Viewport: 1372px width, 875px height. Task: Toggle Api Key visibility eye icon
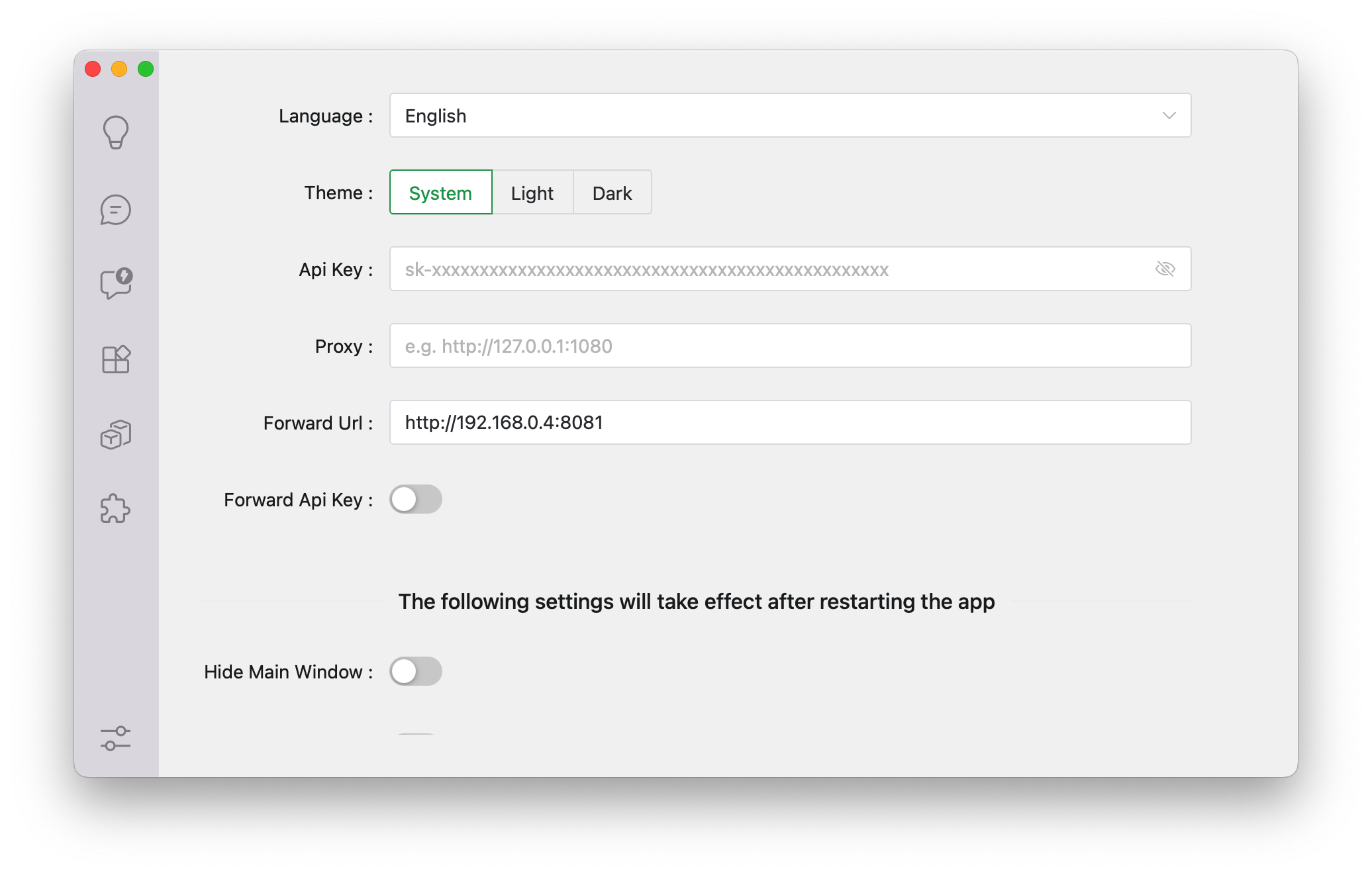pos(1165,269)
